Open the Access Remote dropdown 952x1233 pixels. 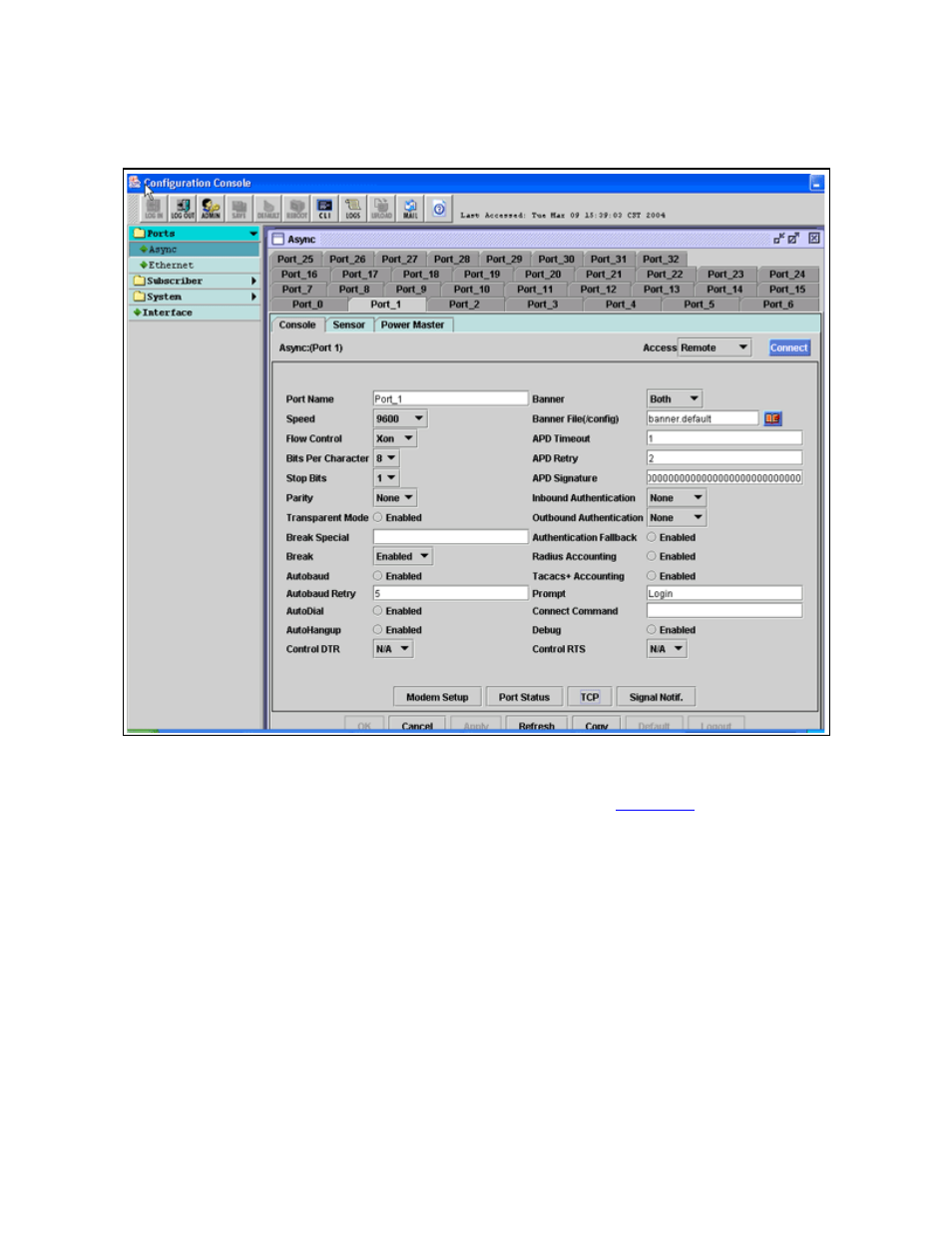point(714,347)
